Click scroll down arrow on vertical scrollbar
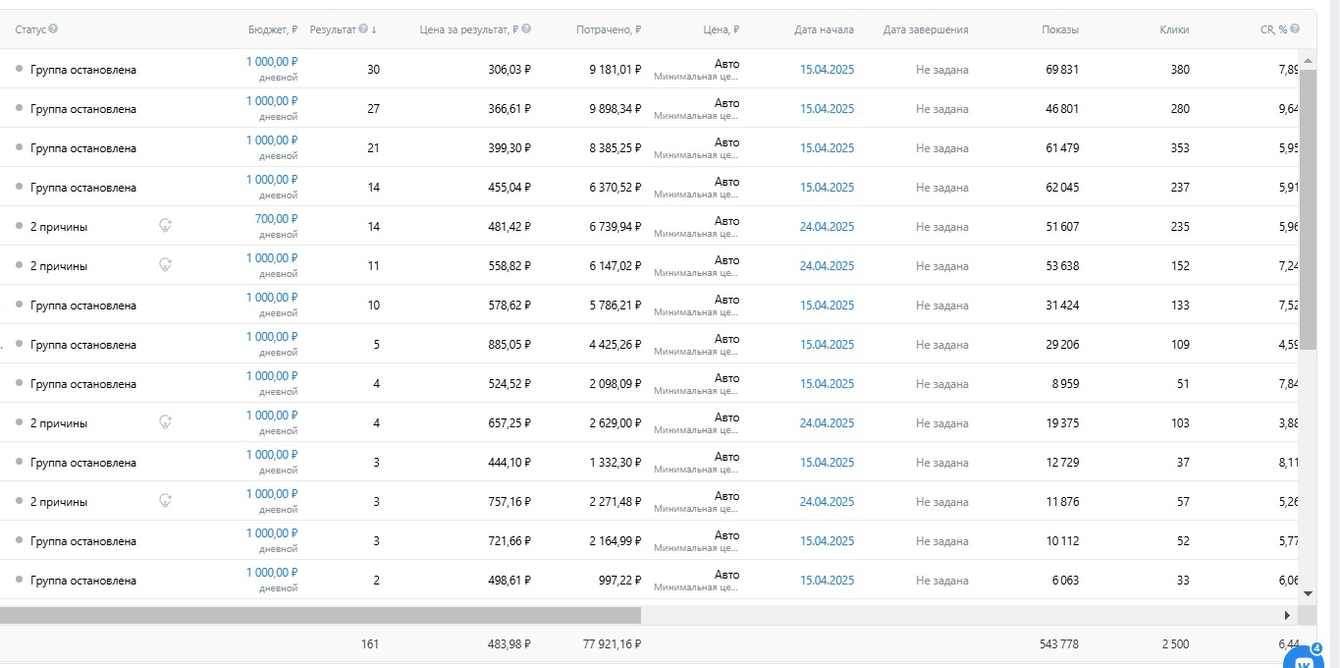This screenshot has width=1340, height=668. point(1308,593)
